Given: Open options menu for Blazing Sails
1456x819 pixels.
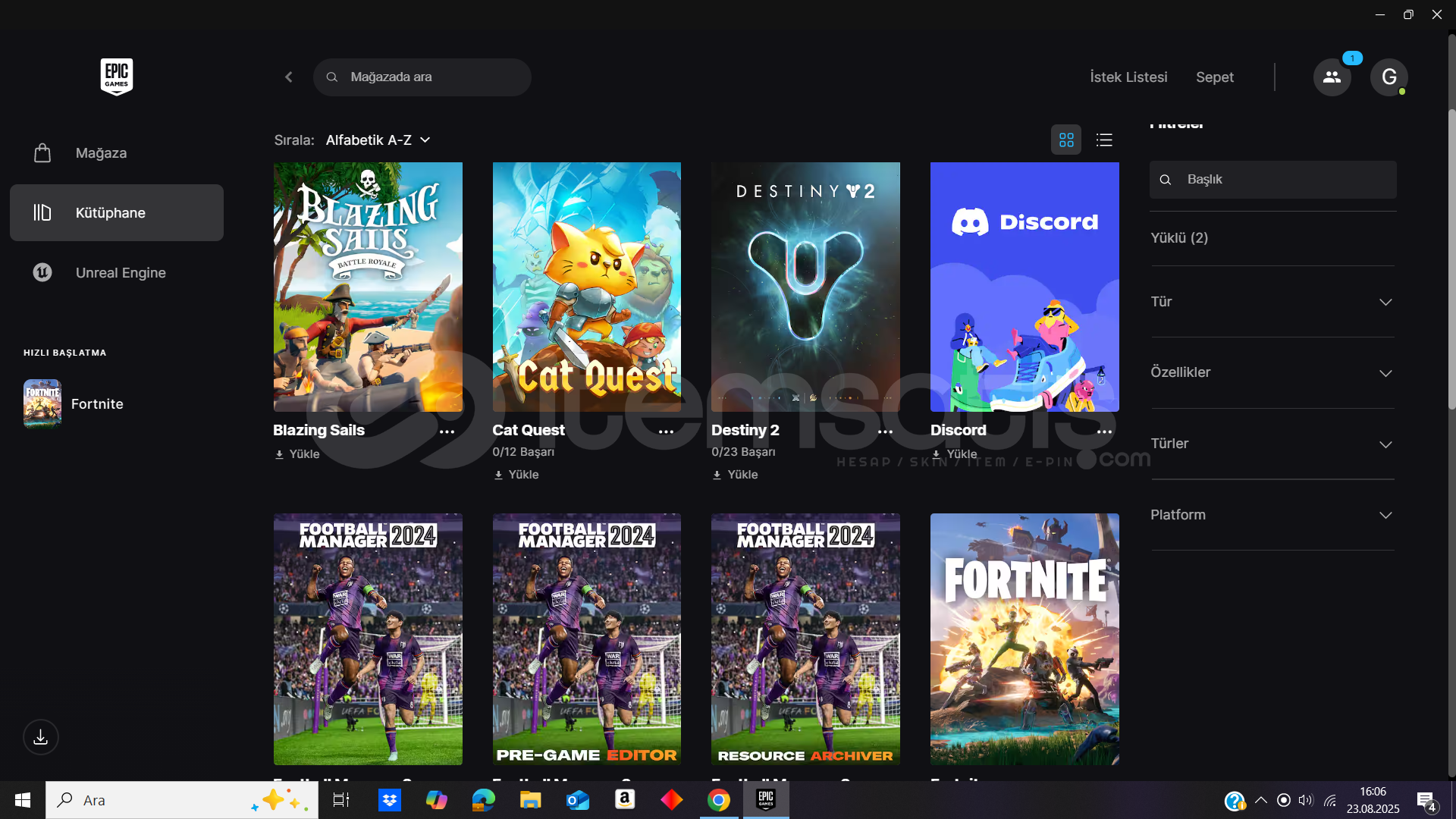Looking at the screenshot, I should click(447, 431).
